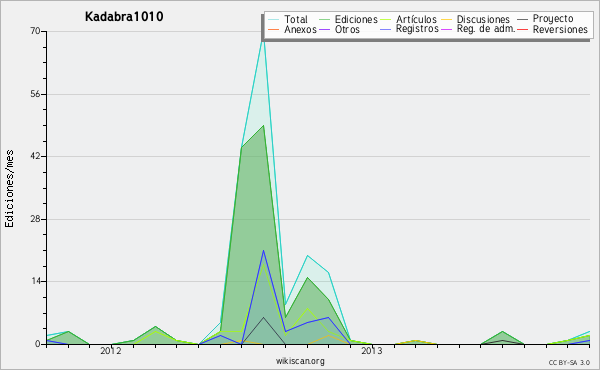Image resolution: width=600 pixels, height=370 pixels.
Task: Click the 0 y-axis value
Action: pos(38,344)
